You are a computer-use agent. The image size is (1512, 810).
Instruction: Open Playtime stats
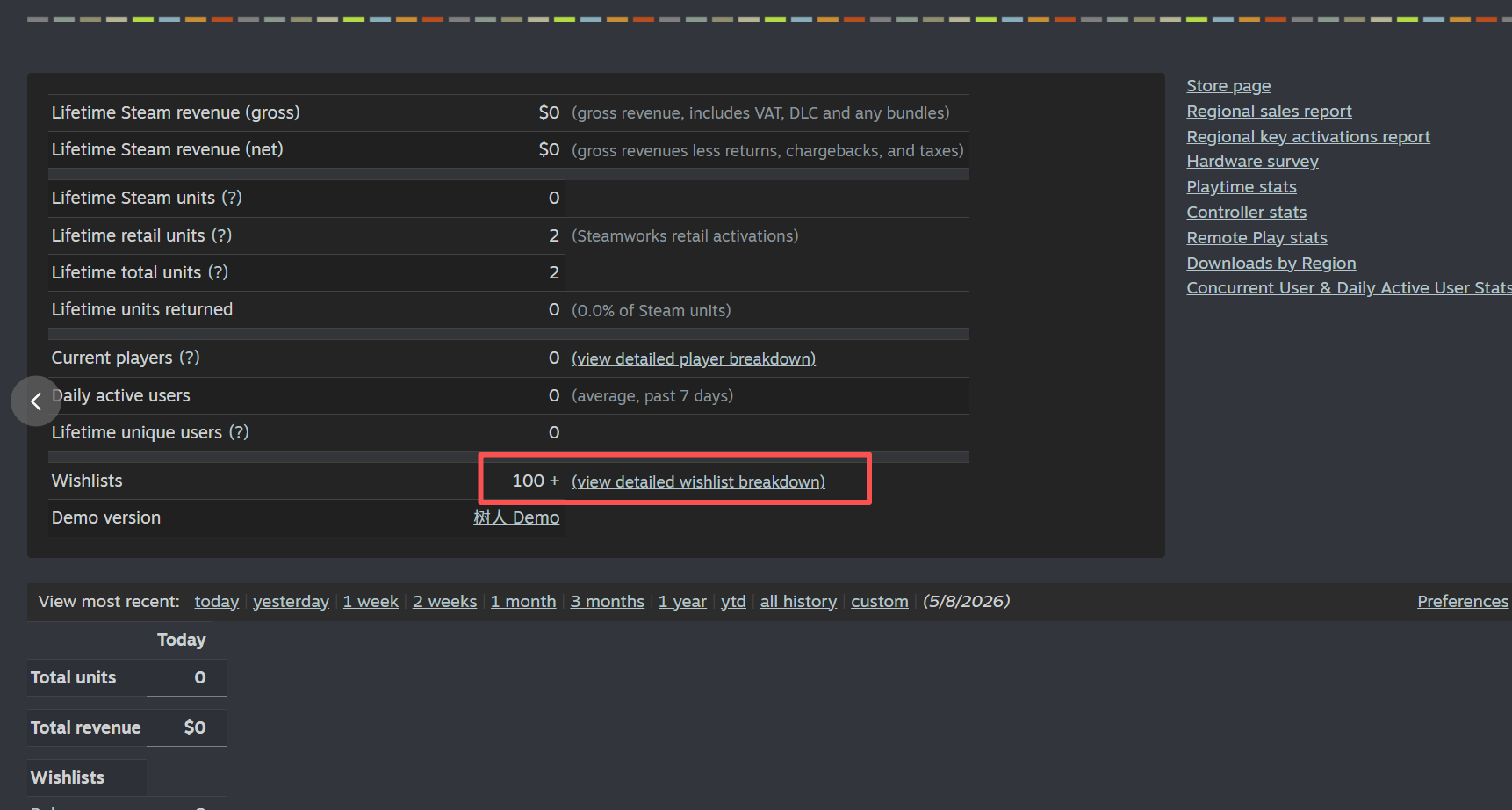1242,187
